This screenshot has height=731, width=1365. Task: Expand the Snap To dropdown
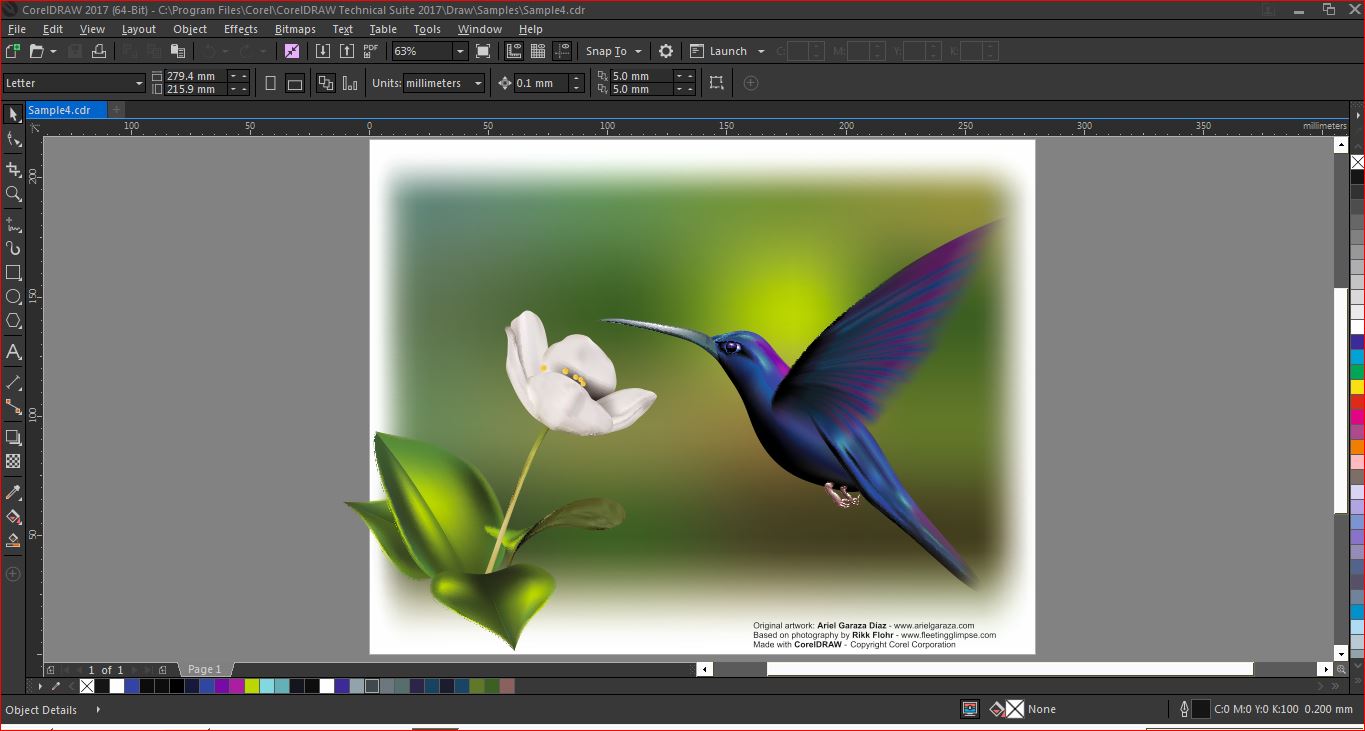click(638, 51)
